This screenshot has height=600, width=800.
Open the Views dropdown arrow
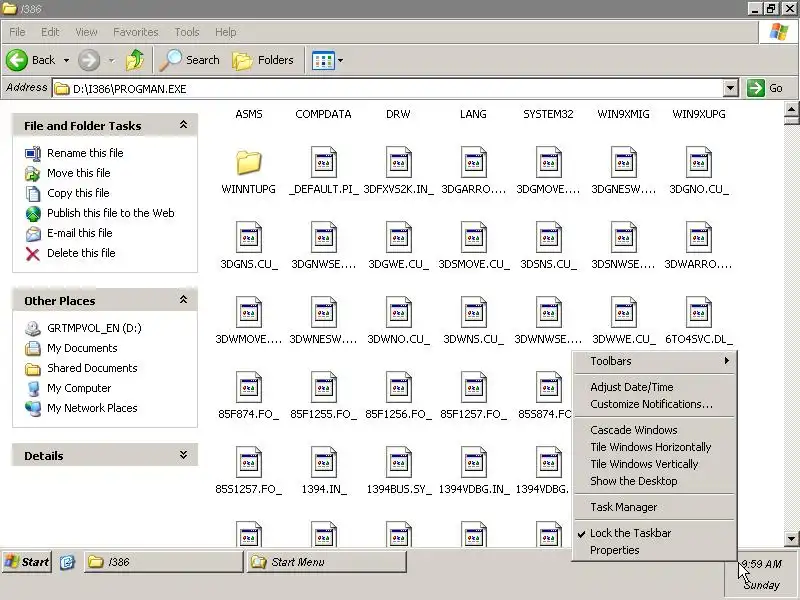point(340,61)
